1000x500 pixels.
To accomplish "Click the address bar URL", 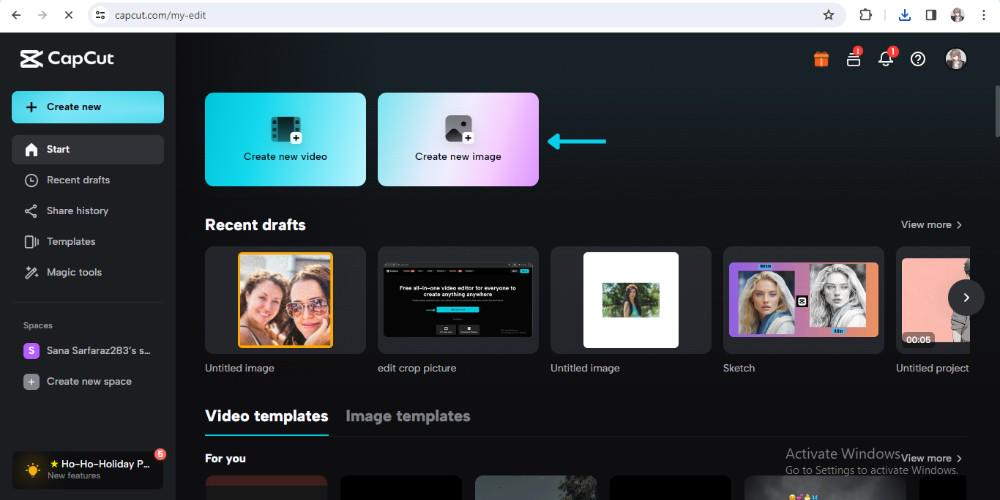I will point(160,15).
